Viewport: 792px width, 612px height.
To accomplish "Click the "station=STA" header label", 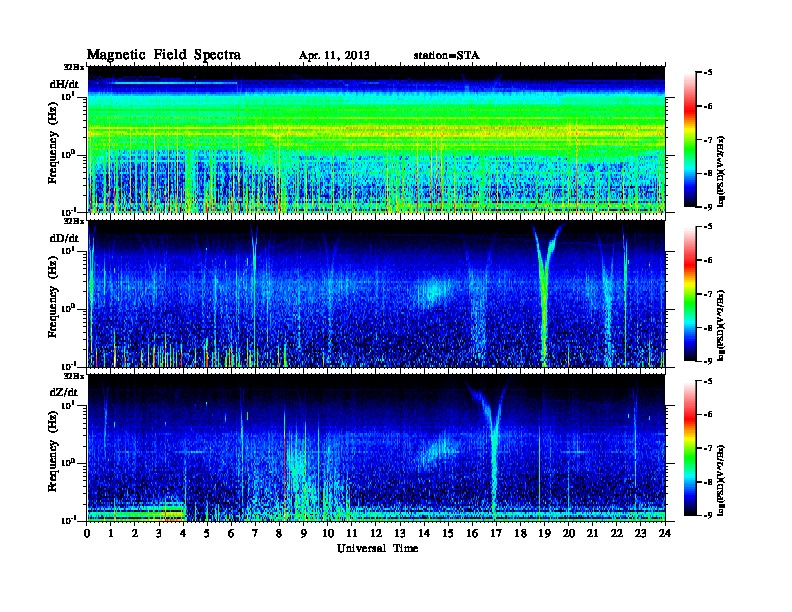I will (x=447, y=56).
